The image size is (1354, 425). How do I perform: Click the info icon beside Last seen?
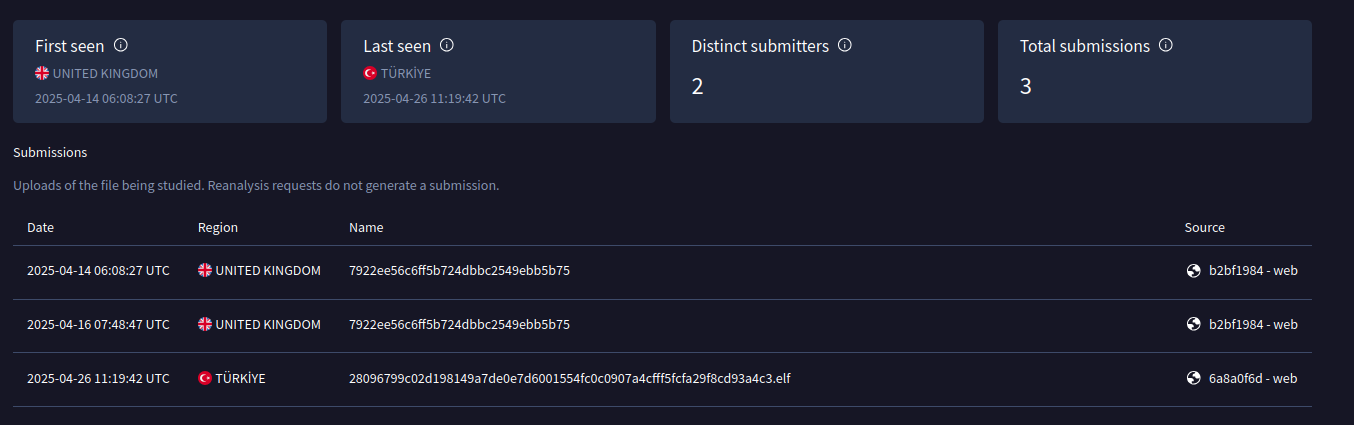tap(447, 45)
